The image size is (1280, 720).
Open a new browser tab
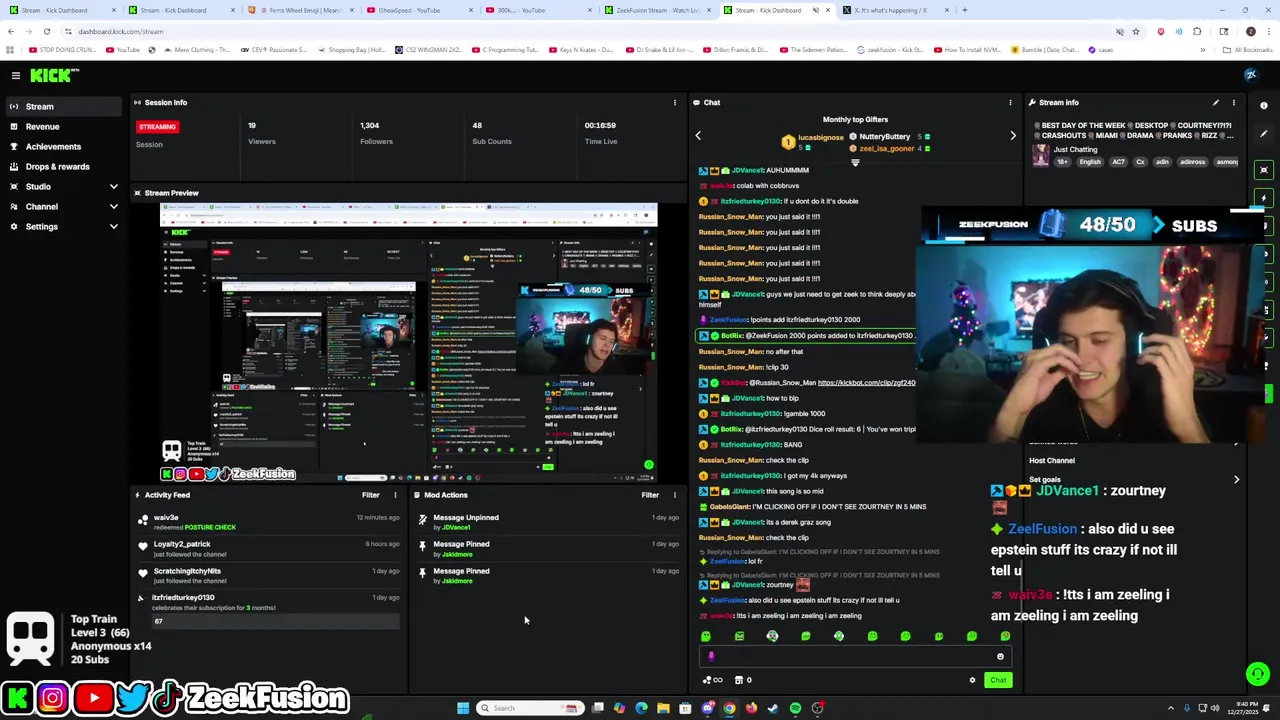965,10
